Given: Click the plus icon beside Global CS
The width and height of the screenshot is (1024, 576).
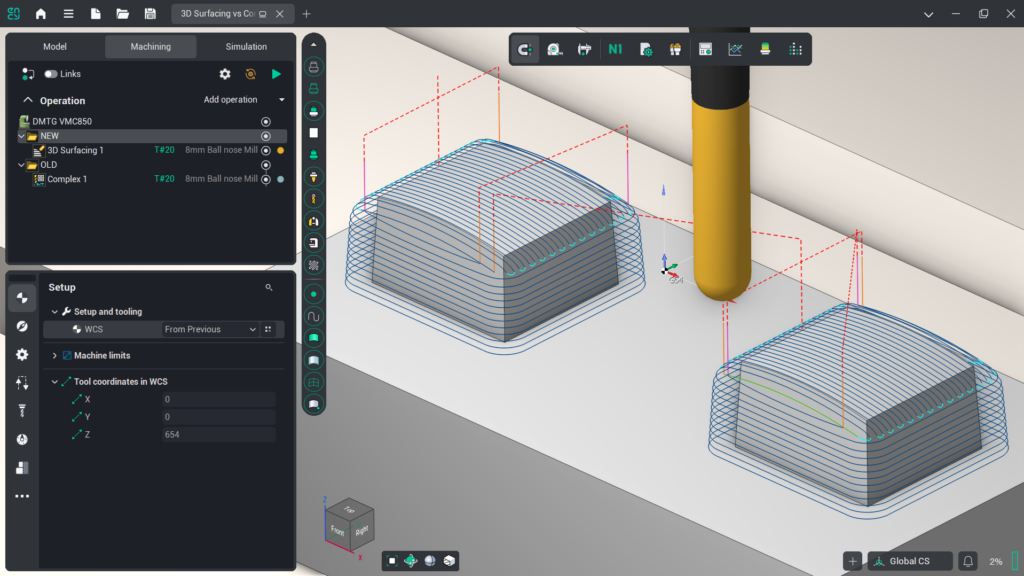Looking at the screenshot, I should (852, 561).
